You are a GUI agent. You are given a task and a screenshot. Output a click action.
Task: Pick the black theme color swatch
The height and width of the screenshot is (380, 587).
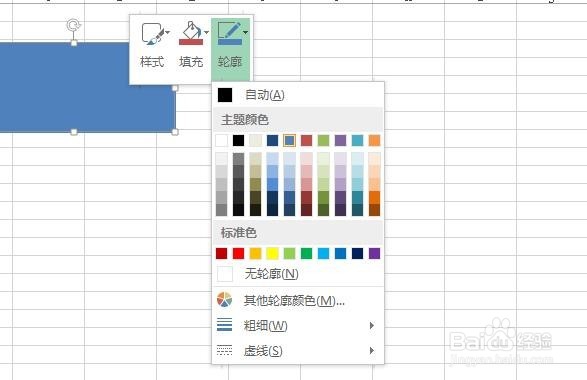pos(238,140)
